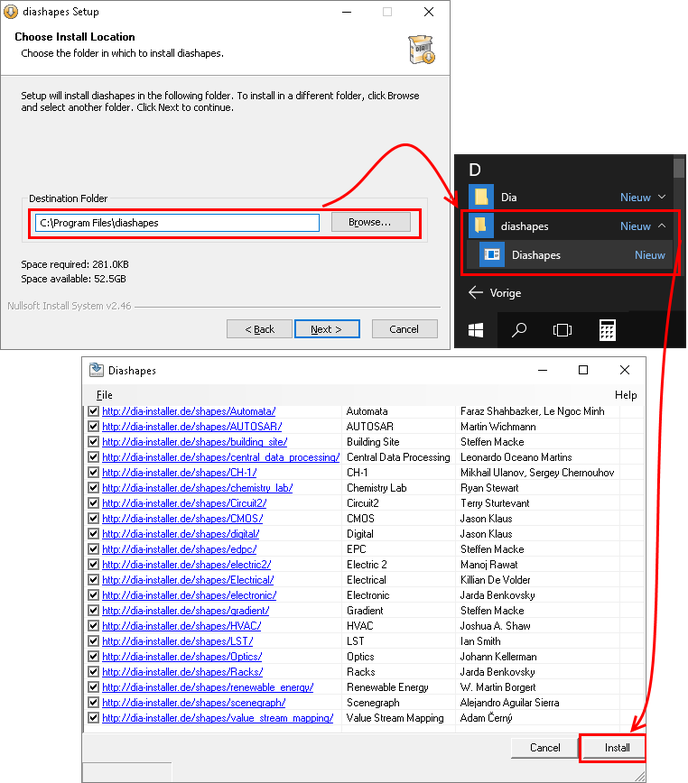
Task: Open the shapes/Electrical/ link
Action: pyautogui.click(x=188, y=580)
